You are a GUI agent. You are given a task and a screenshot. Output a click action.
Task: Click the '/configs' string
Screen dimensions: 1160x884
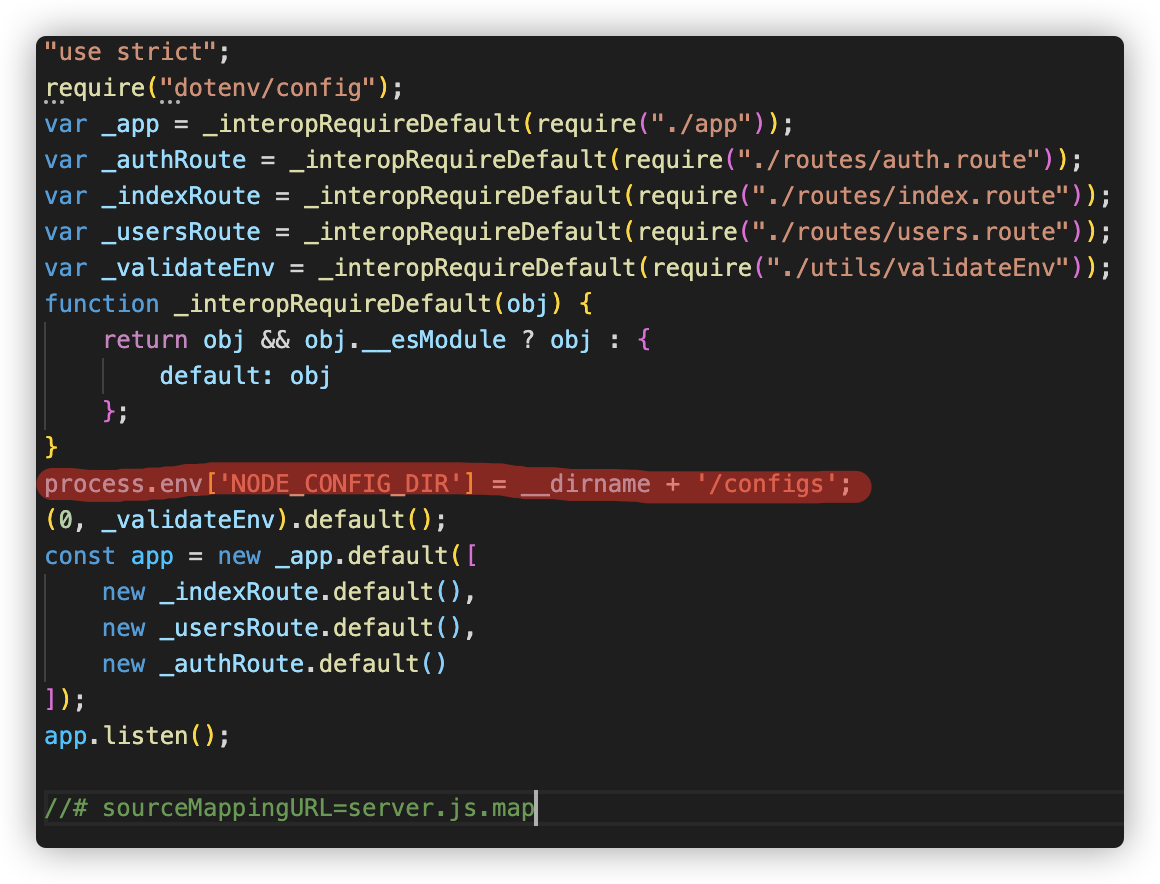[766, 485]
